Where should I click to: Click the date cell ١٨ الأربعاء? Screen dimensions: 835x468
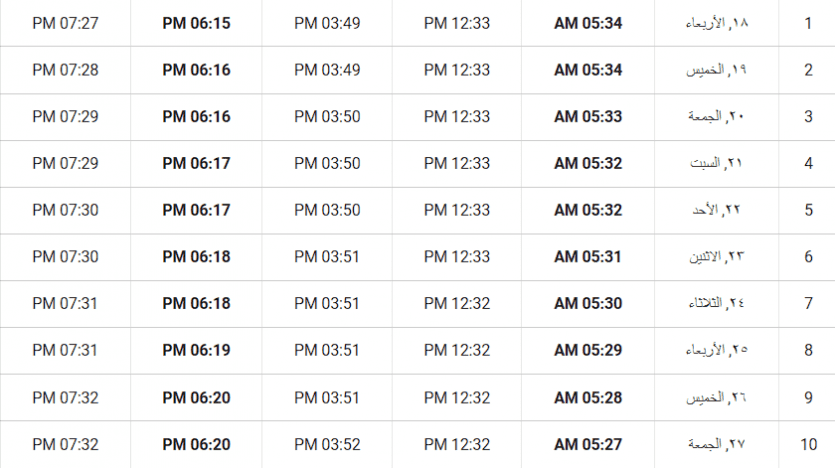pyautogui.click(x=717, y=23)
